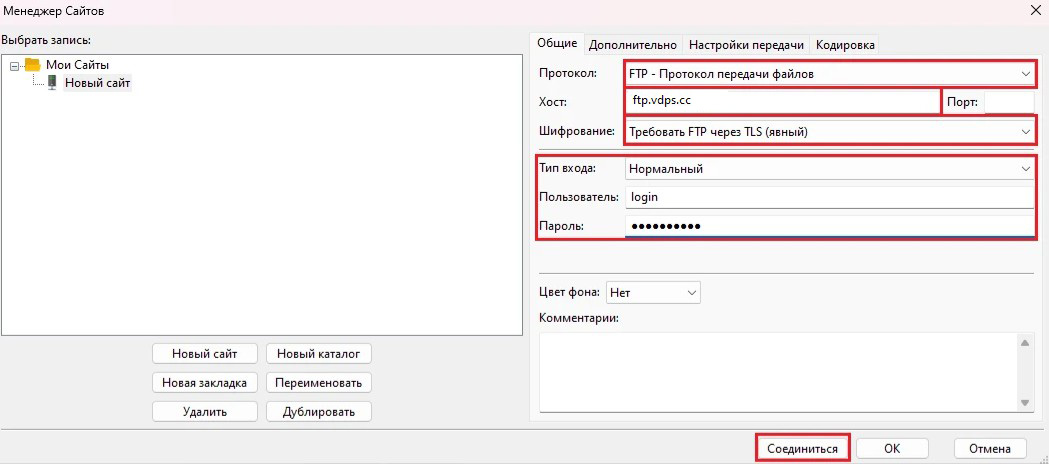This screenshot has height=464, width=1049.
Task: Select the Кодировка tab
Action: [x=845, y=45]
